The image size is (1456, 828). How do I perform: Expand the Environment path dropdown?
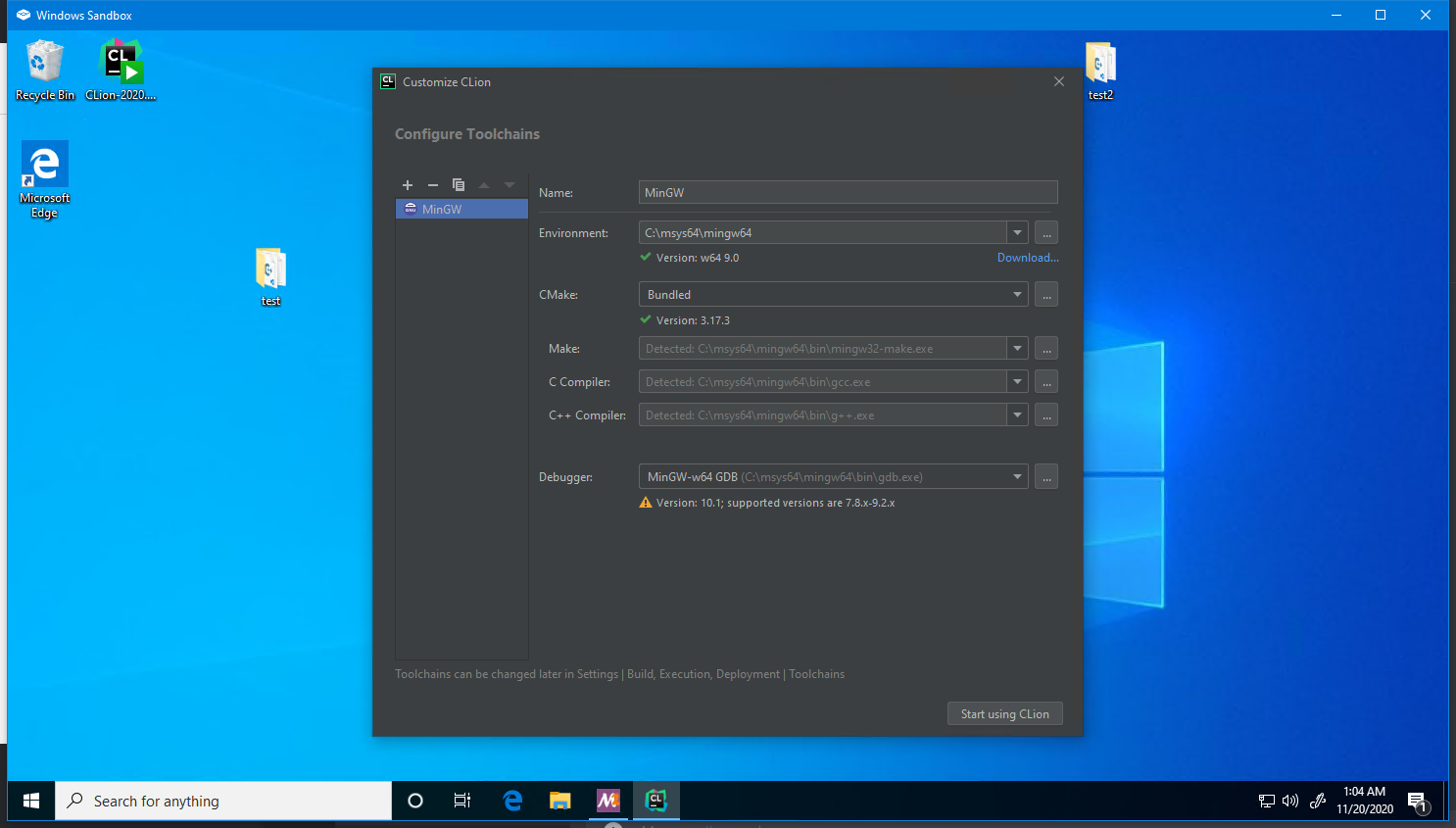click(x=1018, y=232)
